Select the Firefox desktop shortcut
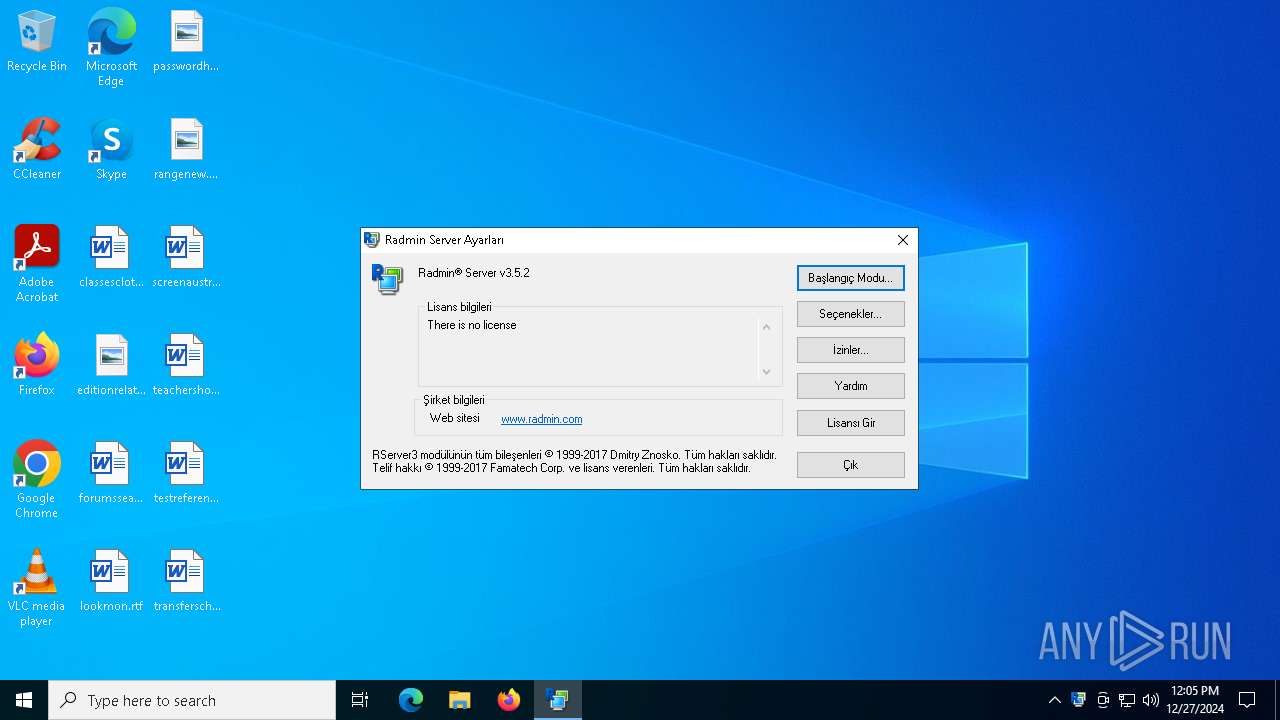This screenshot has width=1280, height=720. tap(37, 366)
